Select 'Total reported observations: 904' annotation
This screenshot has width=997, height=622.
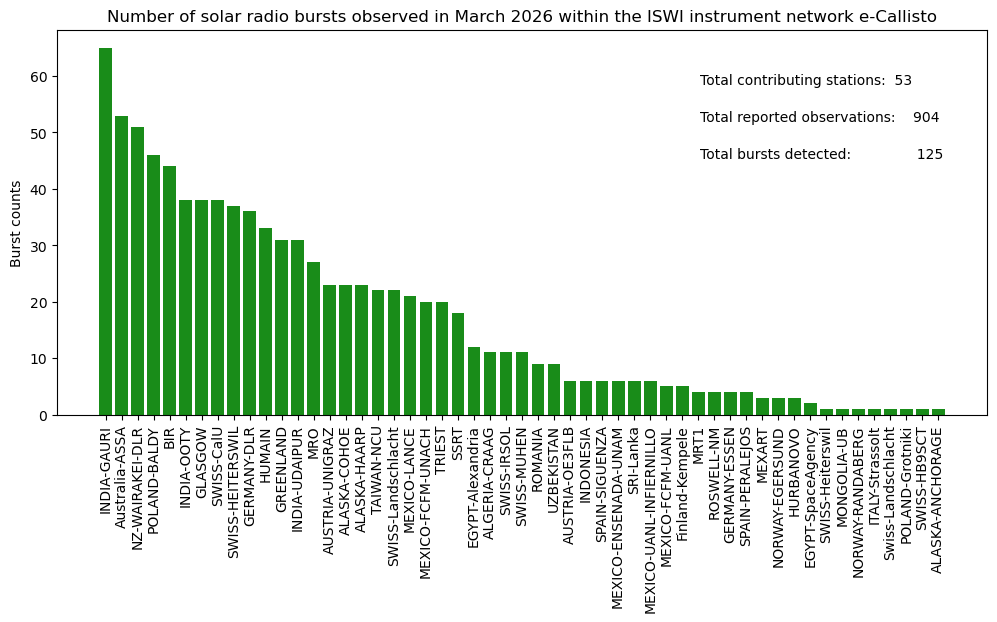pos(819,117)
